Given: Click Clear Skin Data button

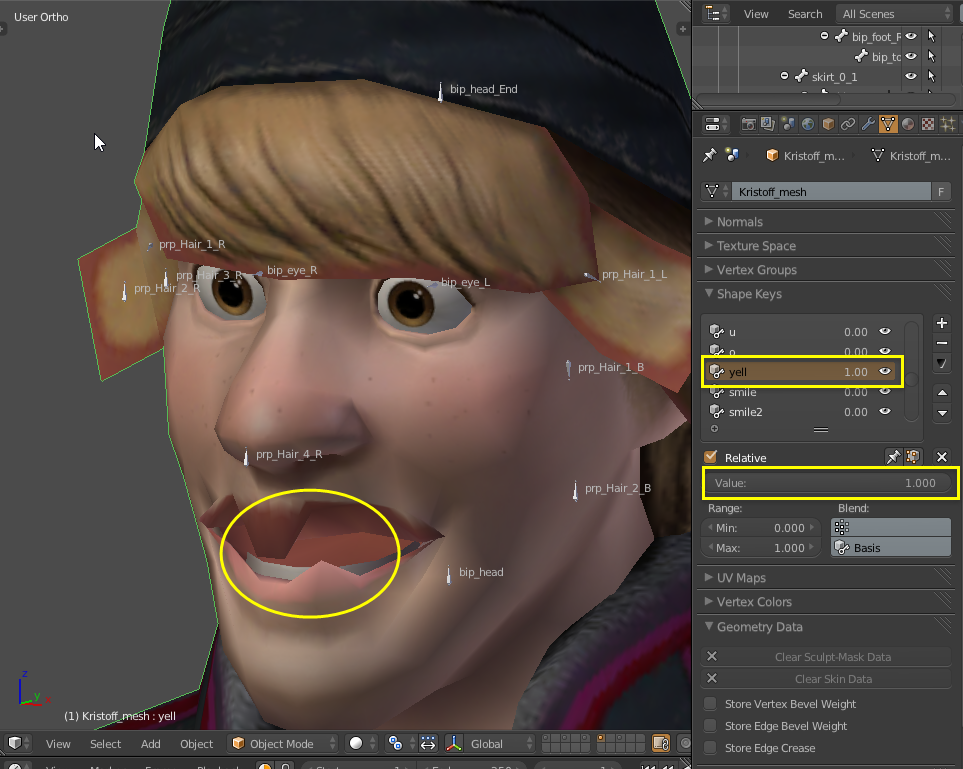Looking at the screenshot, I should tap(826, 679).
